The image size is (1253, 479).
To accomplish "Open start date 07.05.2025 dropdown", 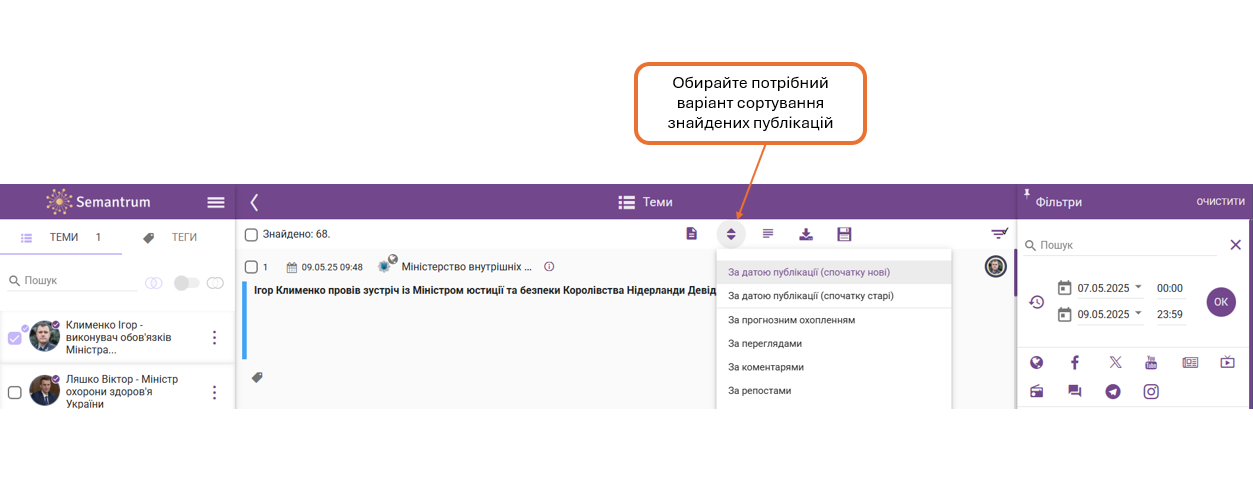I will coord(1138,287).
